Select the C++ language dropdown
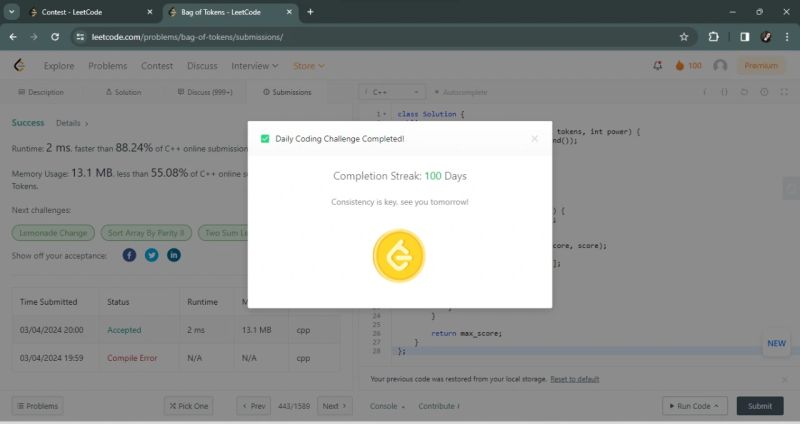This screenshot has width=800, height=424. [x=392, y=92]
